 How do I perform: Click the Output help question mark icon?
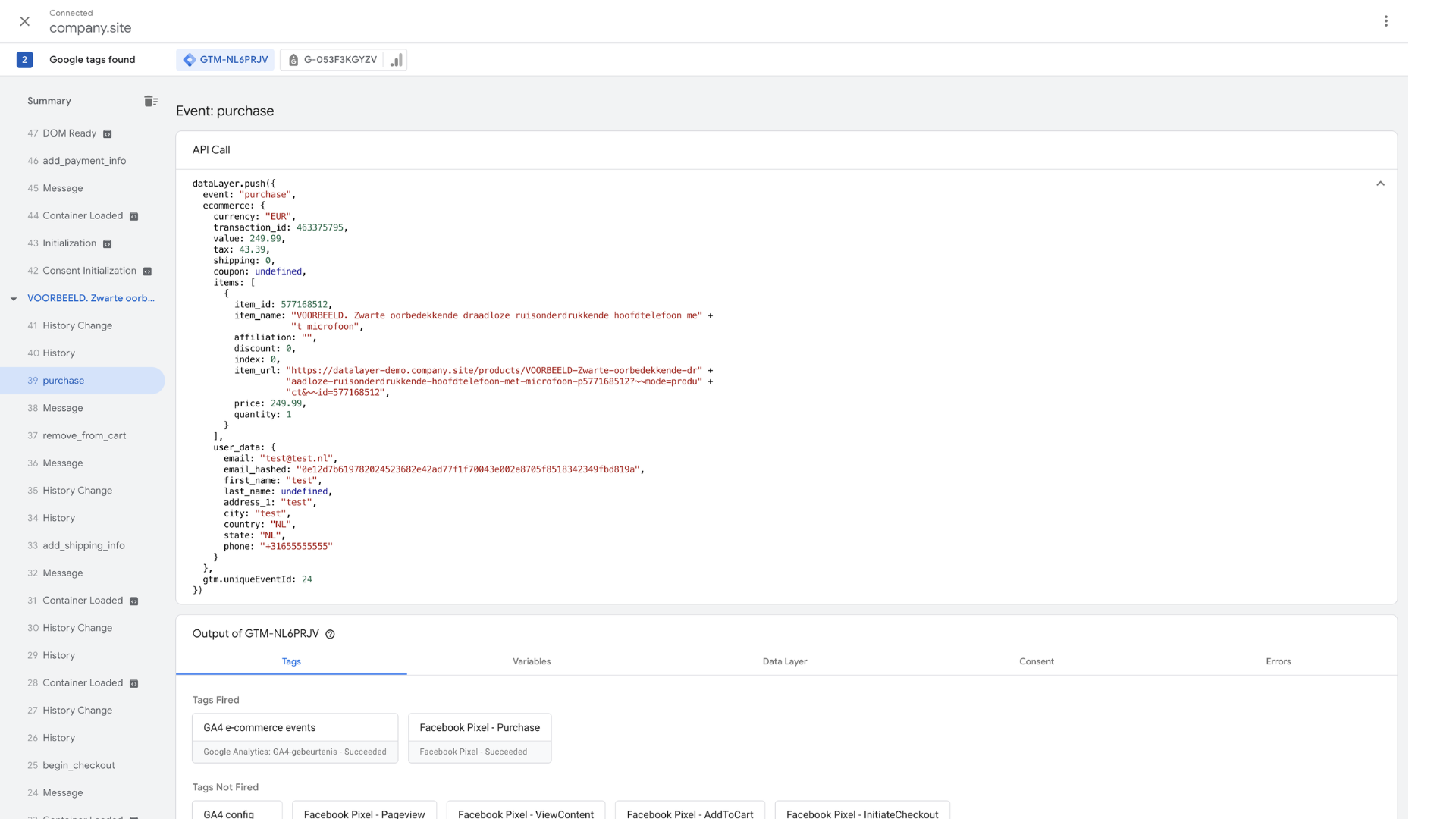tap(330, 635)
